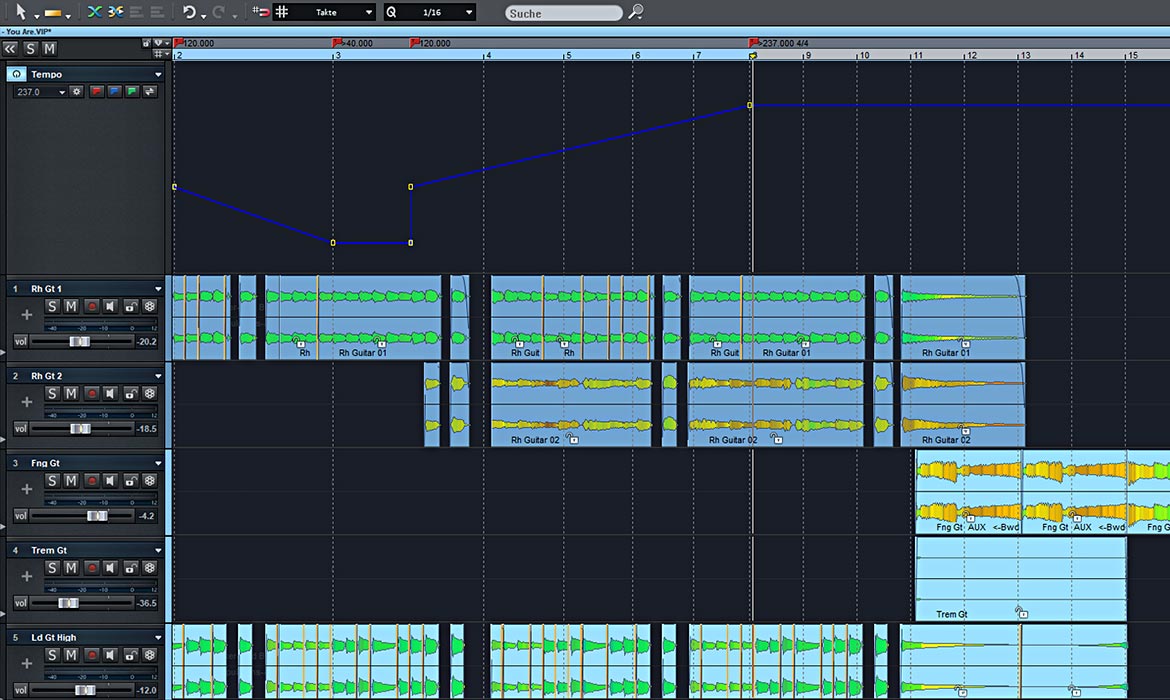Click the vol button on Rh Gt 2
Screen dimensions: 1170x700
[20, 429]
